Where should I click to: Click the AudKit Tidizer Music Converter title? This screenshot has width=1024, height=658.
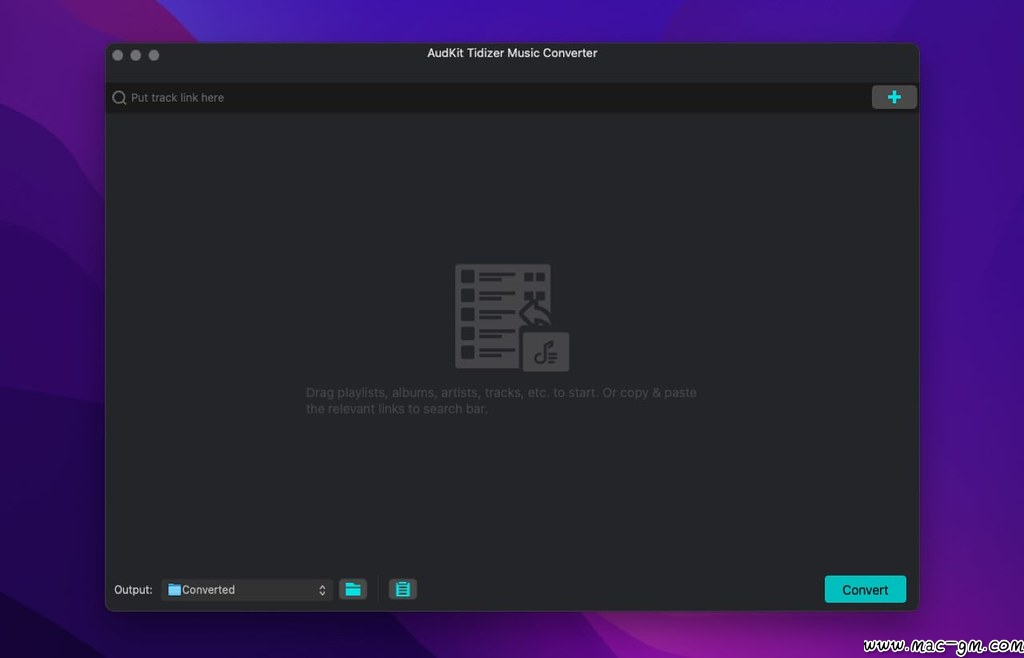click(x=512, y=54)
